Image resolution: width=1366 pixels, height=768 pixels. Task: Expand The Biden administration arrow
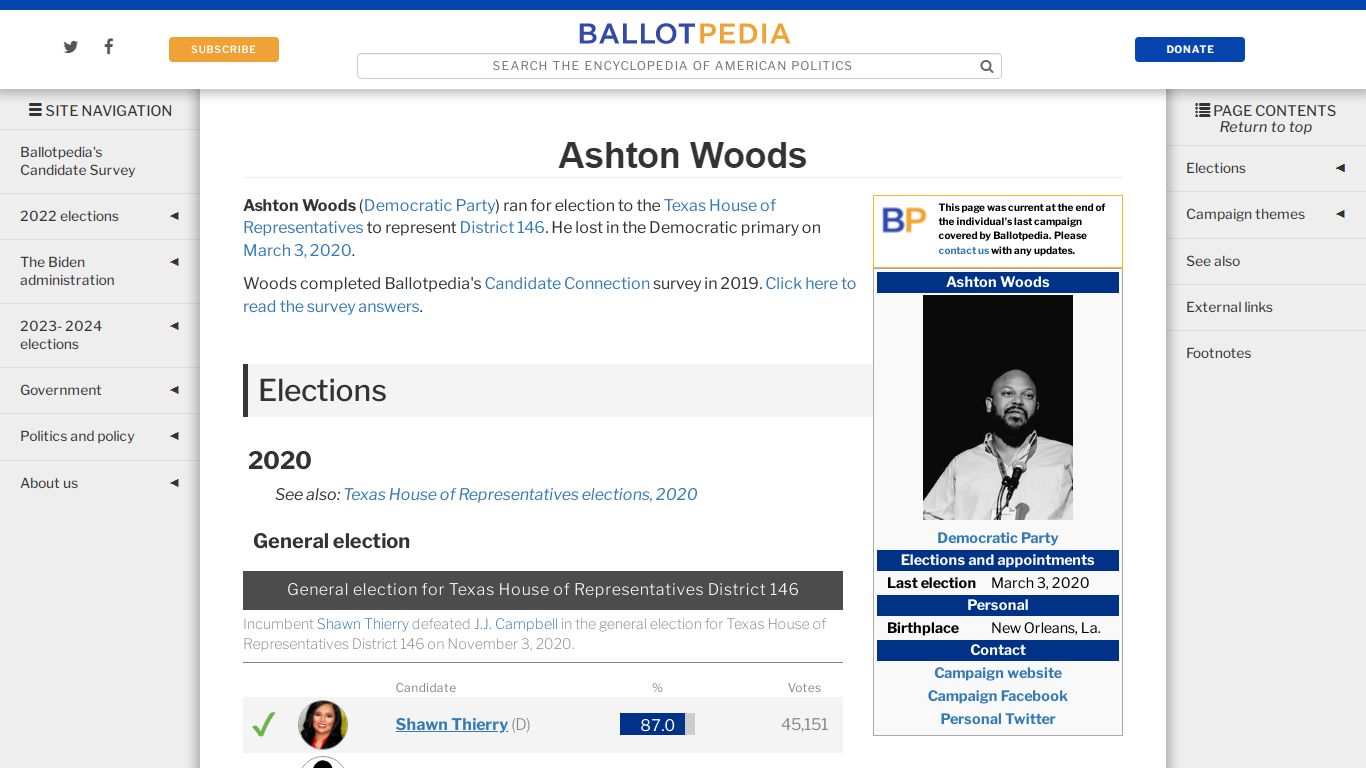174,262
